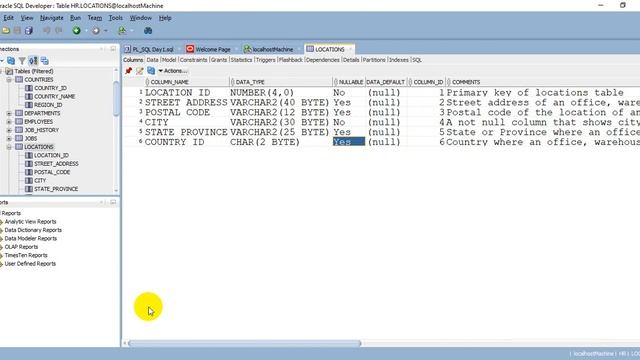Click the Save All toolbar icon
Screen dimensions: 640x360
point(29,31)
